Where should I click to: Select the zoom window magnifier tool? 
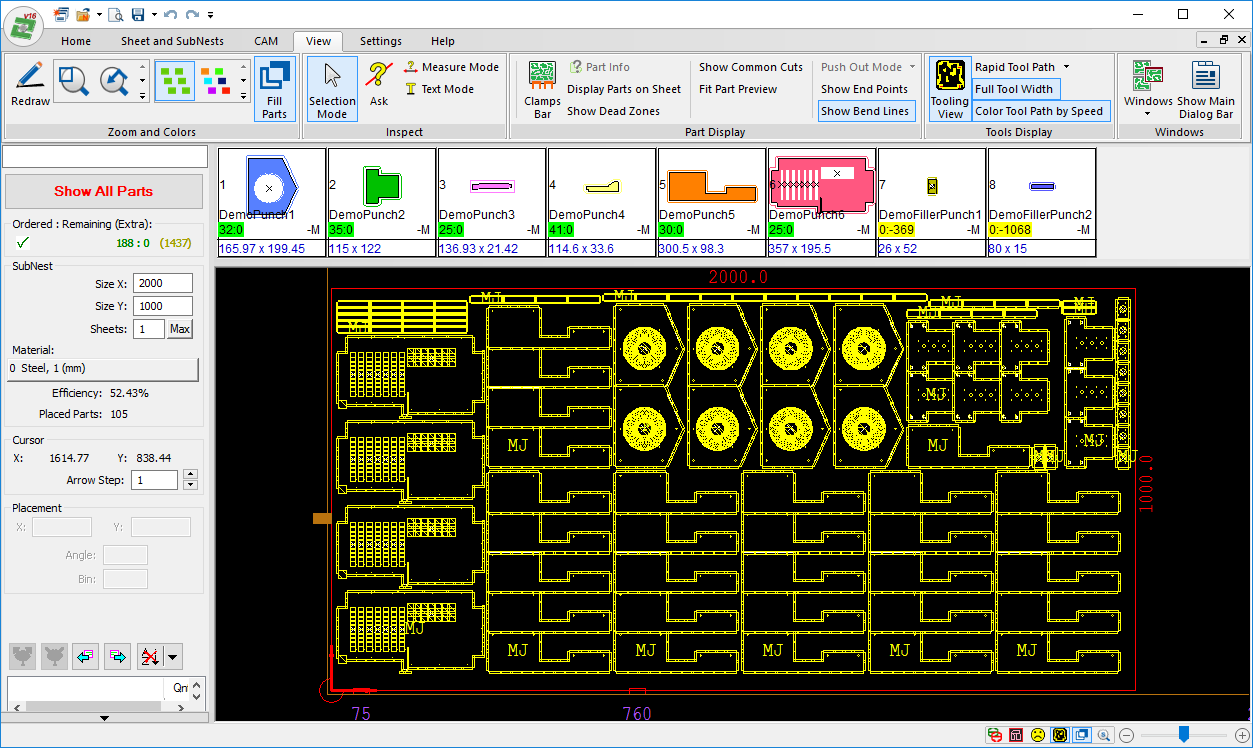(73, 80)
